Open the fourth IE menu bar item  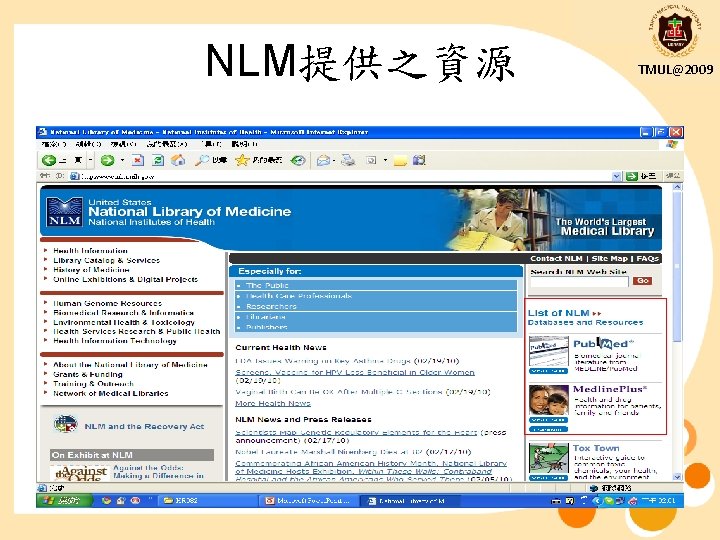tap(167, 144)
